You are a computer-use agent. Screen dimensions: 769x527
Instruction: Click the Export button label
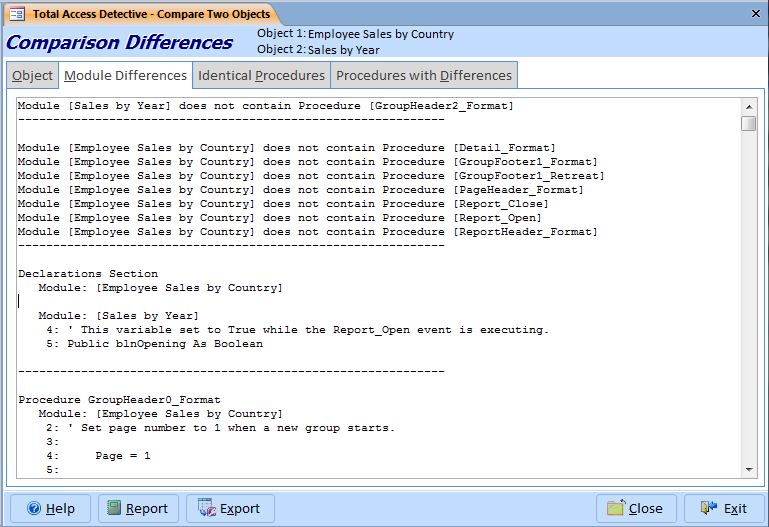(x=240, y=509)
